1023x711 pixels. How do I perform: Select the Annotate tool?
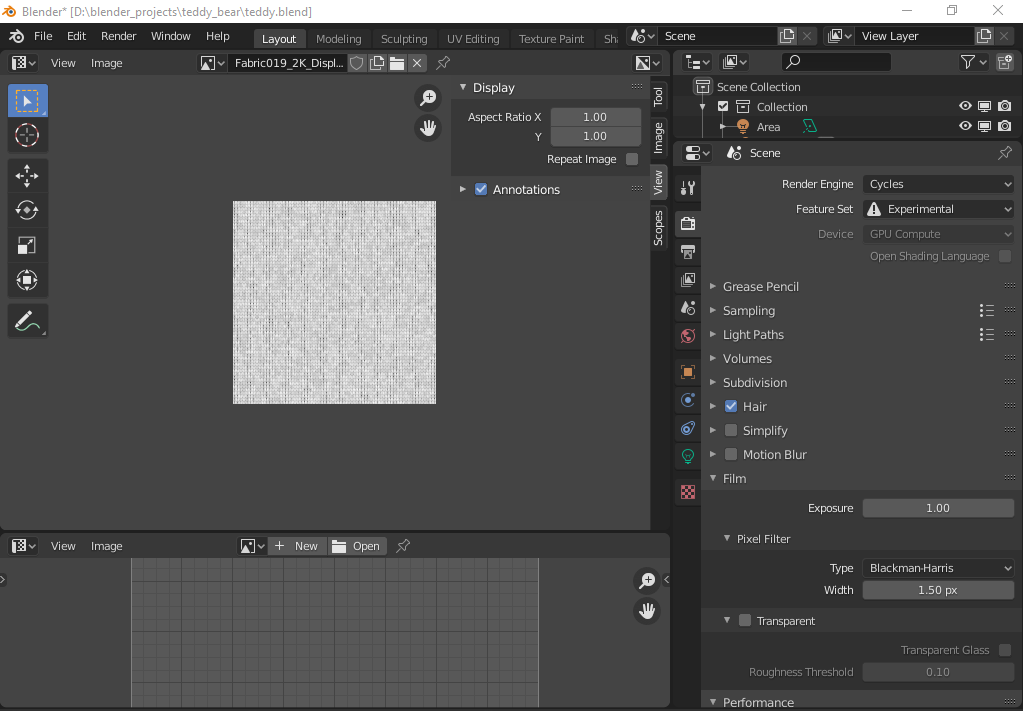pos(27,322)
